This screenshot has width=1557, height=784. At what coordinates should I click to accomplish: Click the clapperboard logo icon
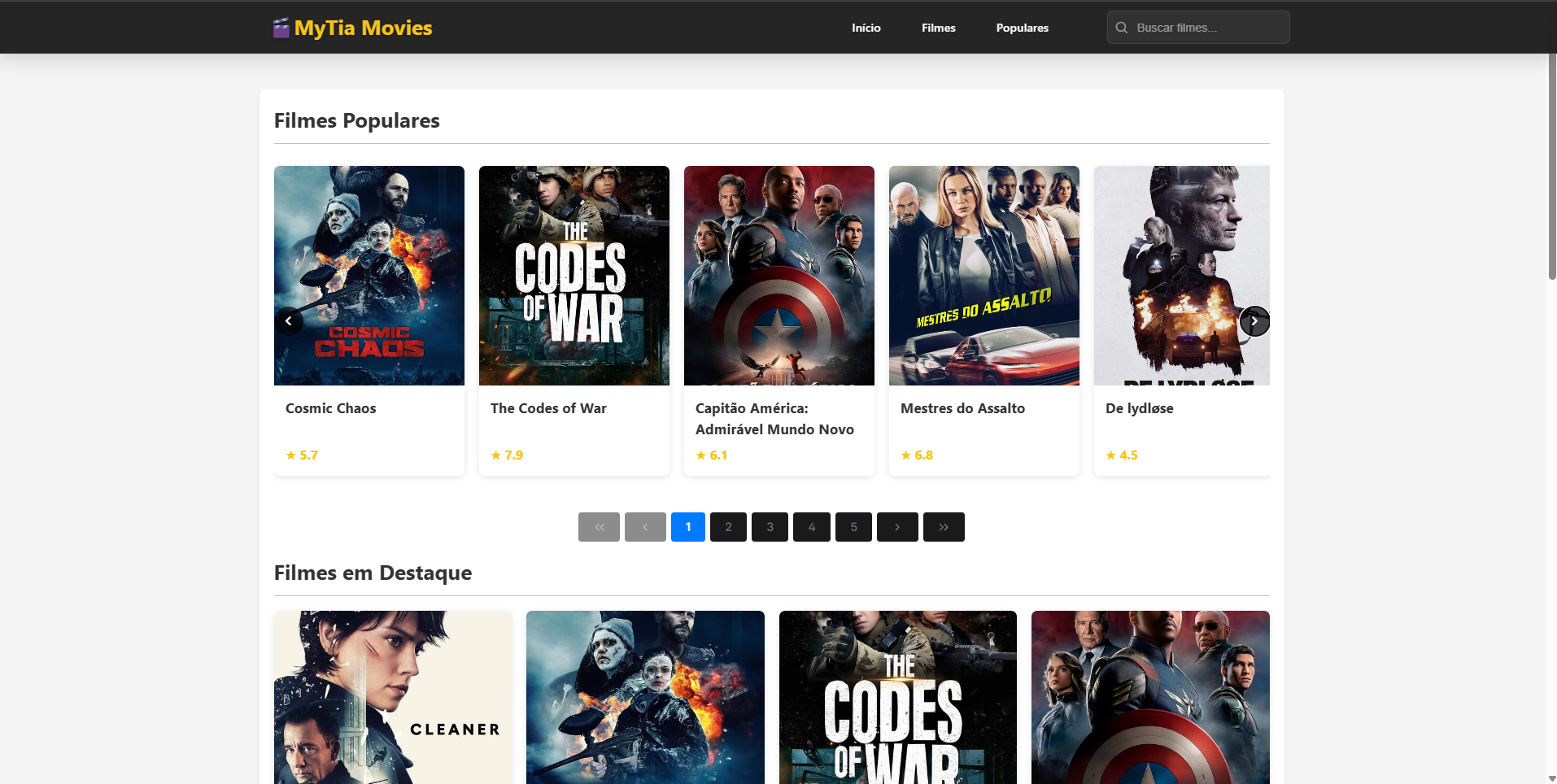click(281, 28)
